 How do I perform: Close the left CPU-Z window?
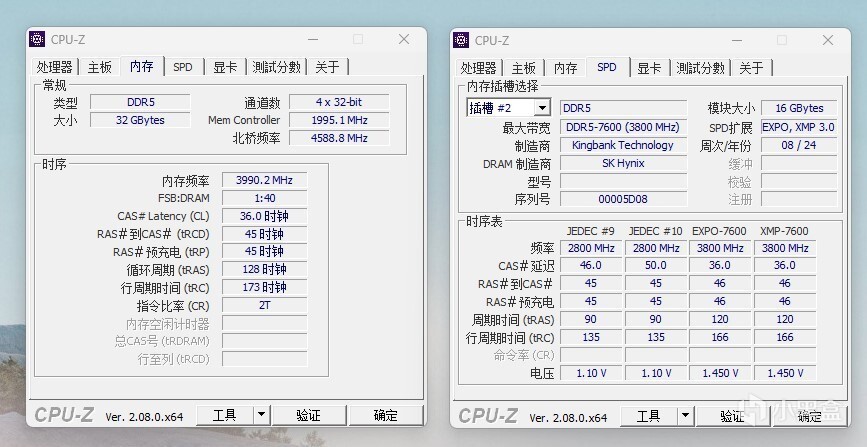pos(404,39)
